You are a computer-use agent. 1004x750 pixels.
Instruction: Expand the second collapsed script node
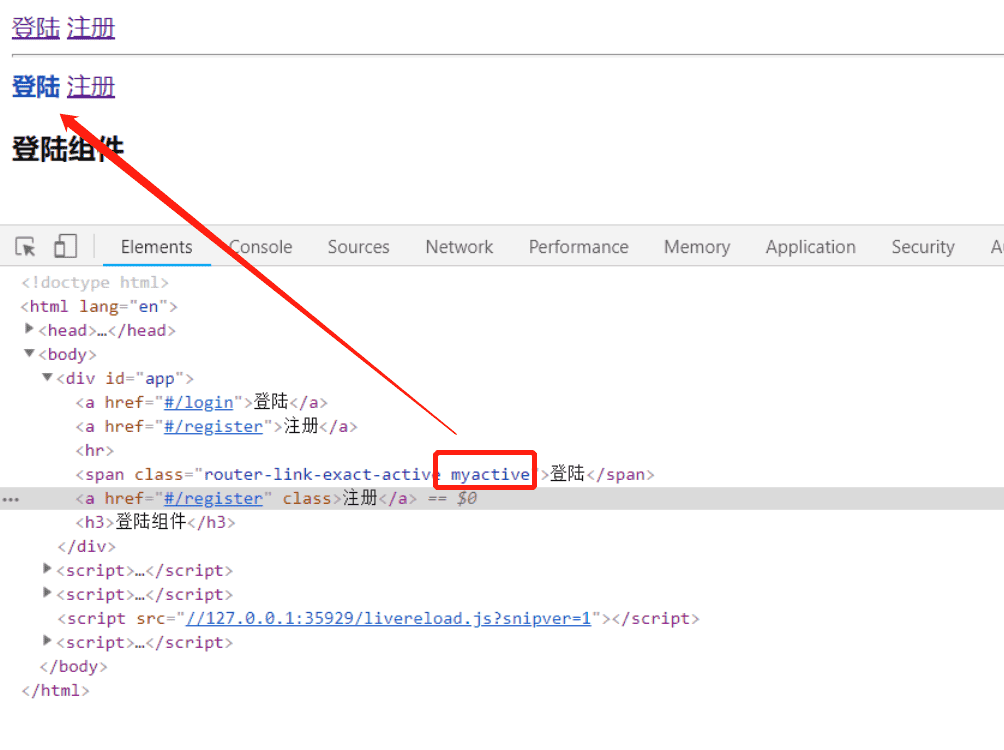[x=47, y=592]
